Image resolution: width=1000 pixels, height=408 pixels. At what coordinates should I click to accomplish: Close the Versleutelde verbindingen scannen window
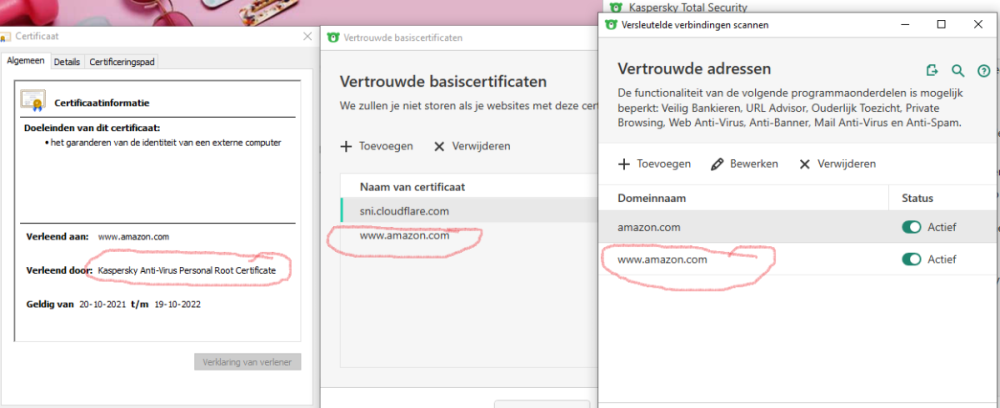(x=978, y=25)
